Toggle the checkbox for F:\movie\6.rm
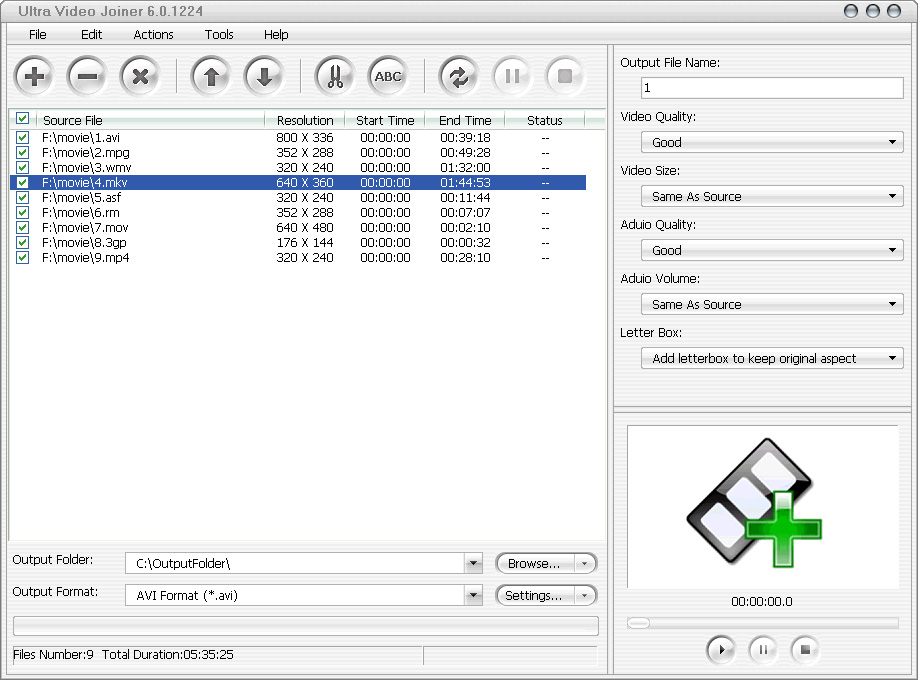This screenshot has width=918, height=680. pyautogui.click(x=23, y=212)
